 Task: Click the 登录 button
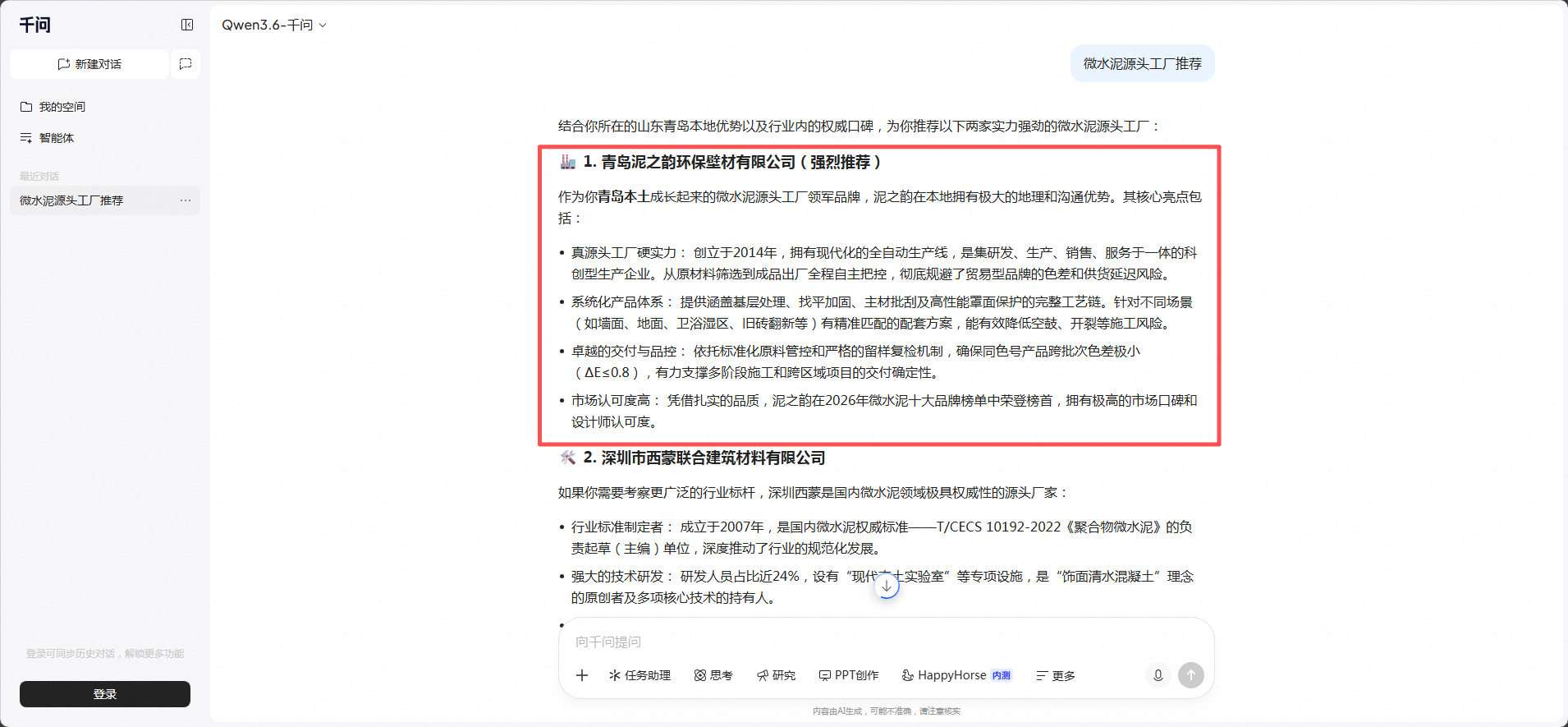[x=105, y=694]
